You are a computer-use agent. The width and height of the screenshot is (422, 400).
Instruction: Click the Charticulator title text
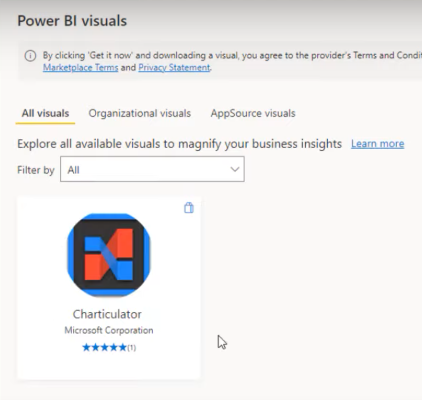[107, 314]
